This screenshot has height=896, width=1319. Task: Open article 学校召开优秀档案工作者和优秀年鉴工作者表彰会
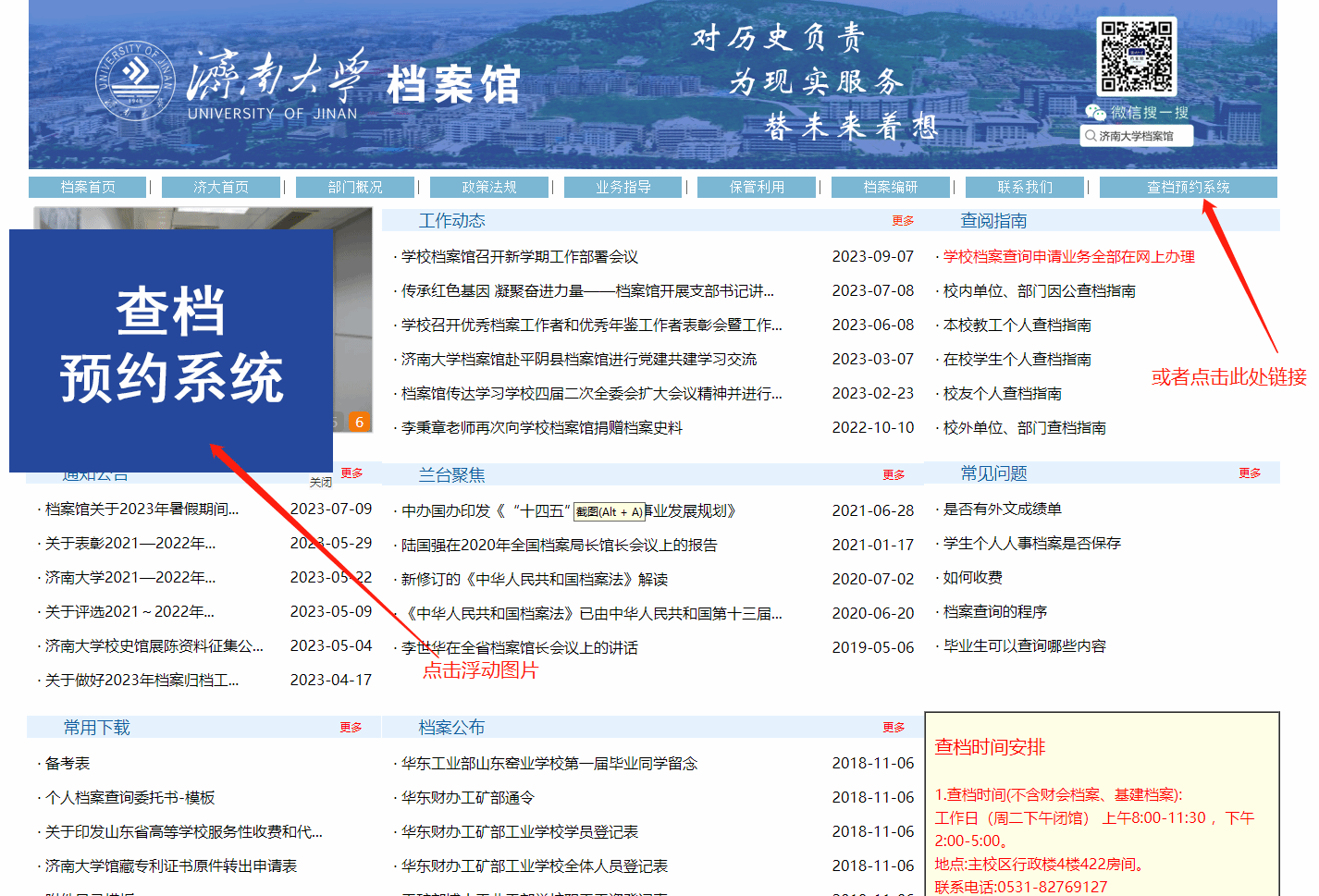pos(592,325)
